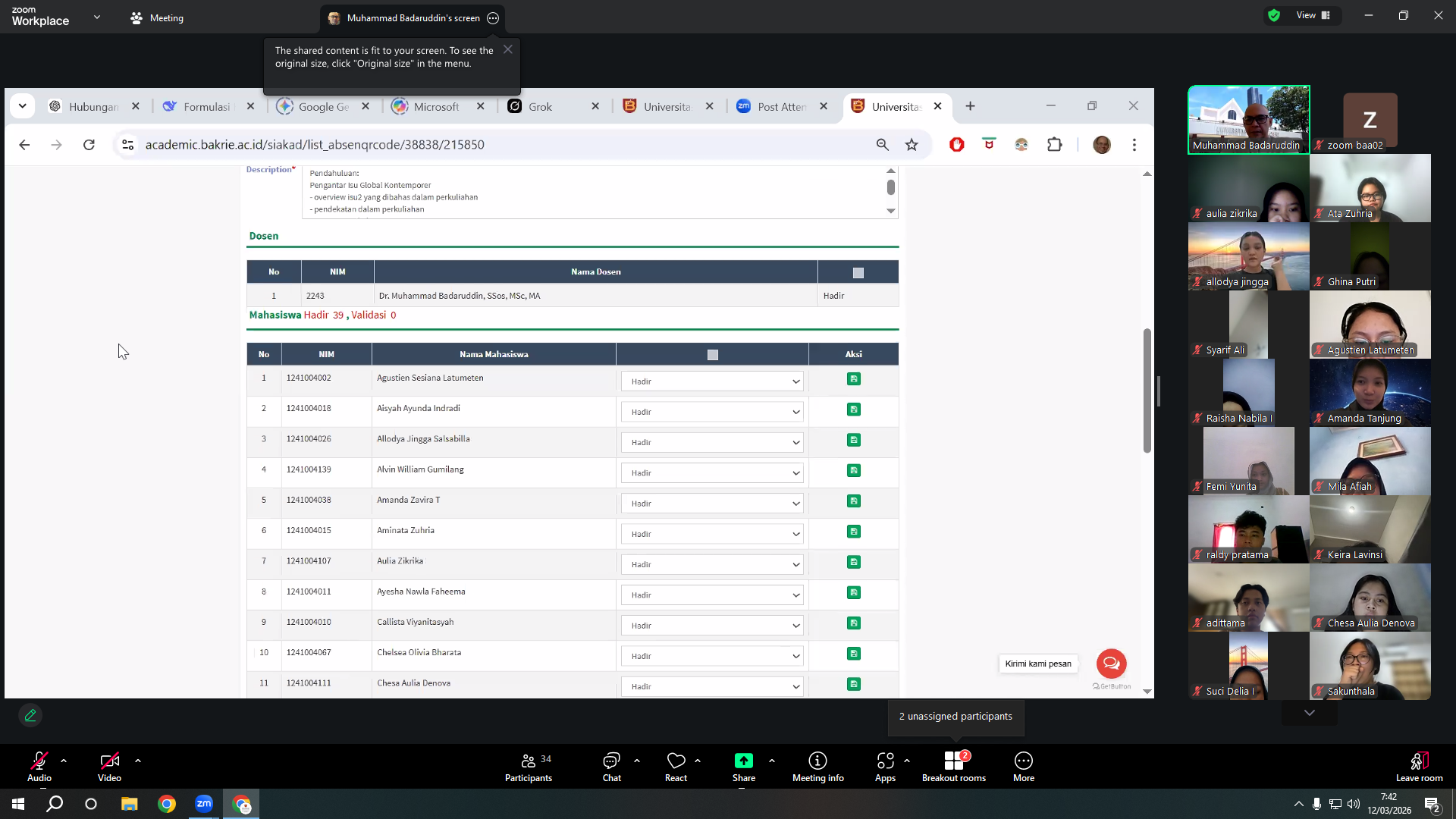1456x819 pixels.
Task: Toggle the Mahasiswa table header checkbox
Action: point(713,355)
